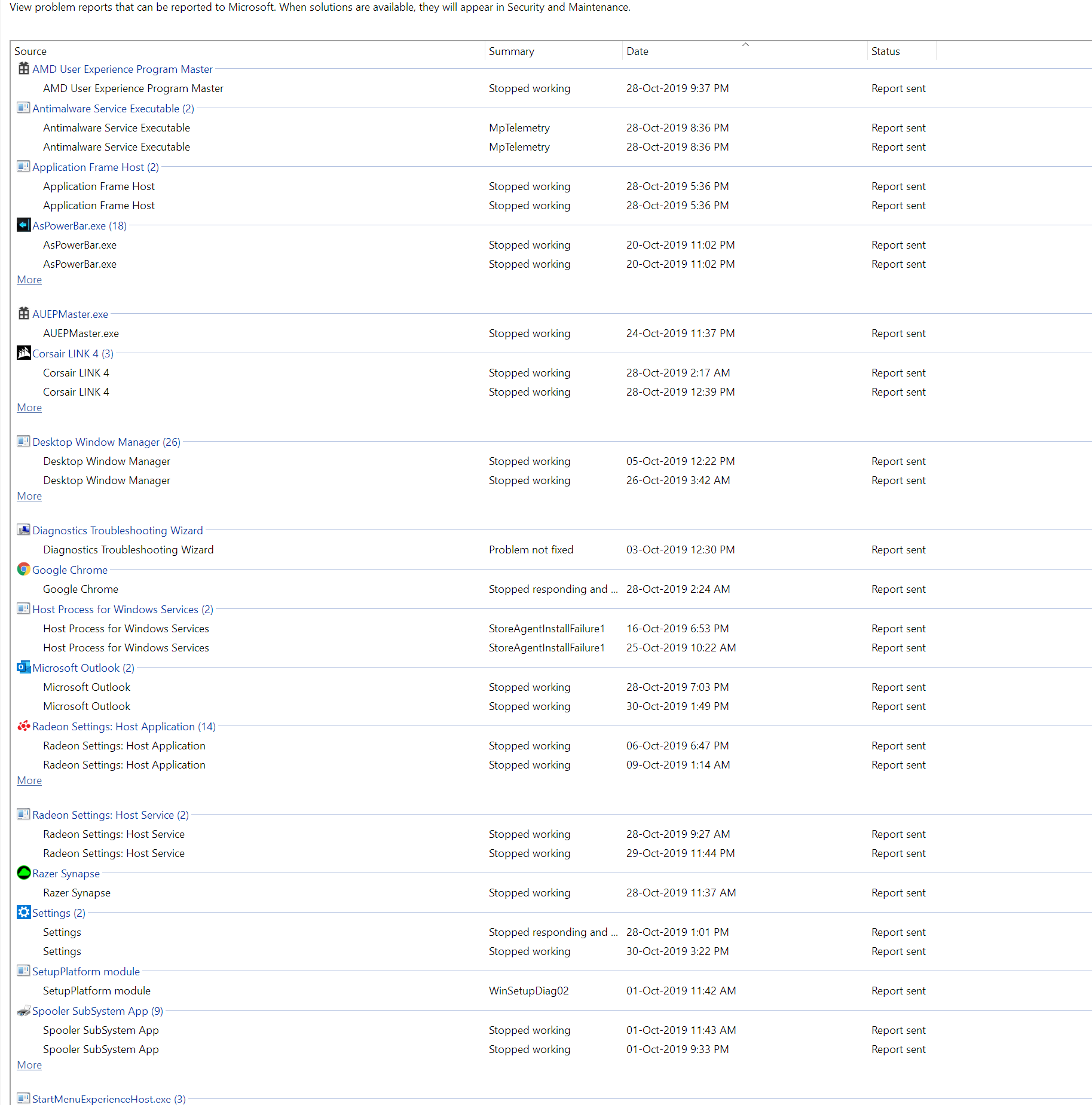Select the AUEPMaster.exe report from 24-Oct-2019
Screen dimensions: 1092x1105
pos(484,333)
